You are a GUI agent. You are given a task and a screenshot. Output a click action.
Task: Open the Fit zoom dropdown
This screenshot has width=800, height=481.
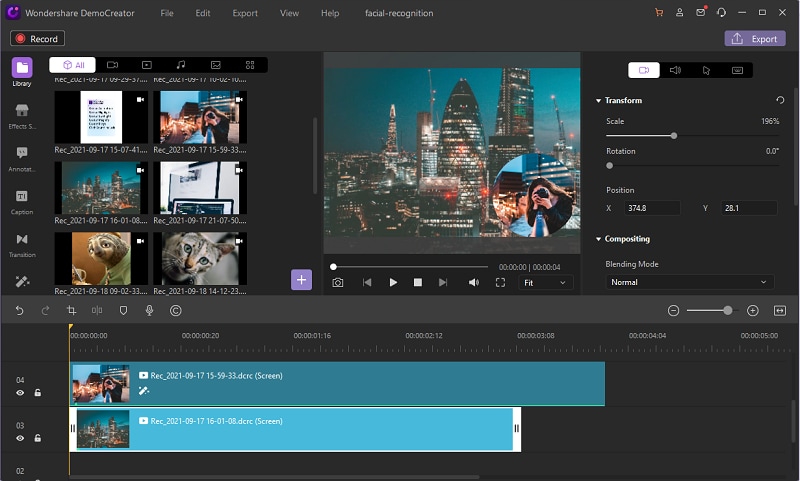coord(546,283)
